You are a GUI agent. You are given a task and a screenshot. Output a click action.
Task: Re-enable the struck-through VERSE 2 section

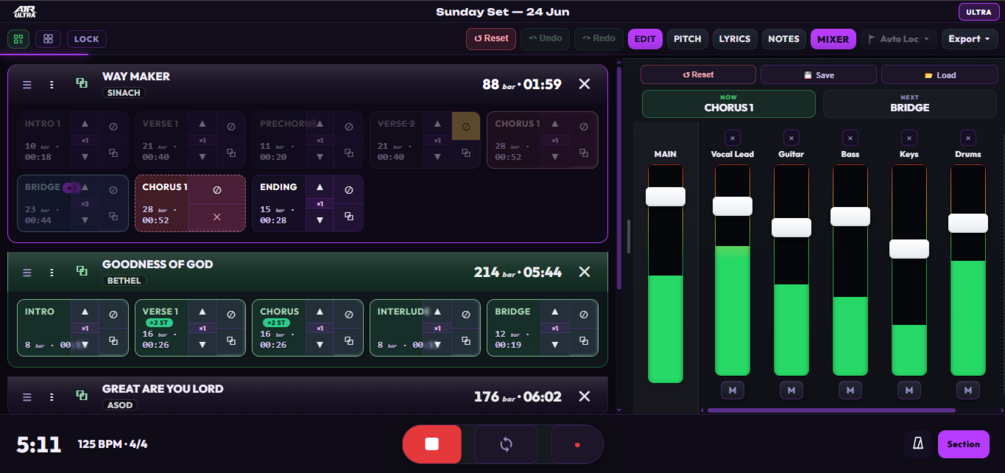click(x=466, y=126)
